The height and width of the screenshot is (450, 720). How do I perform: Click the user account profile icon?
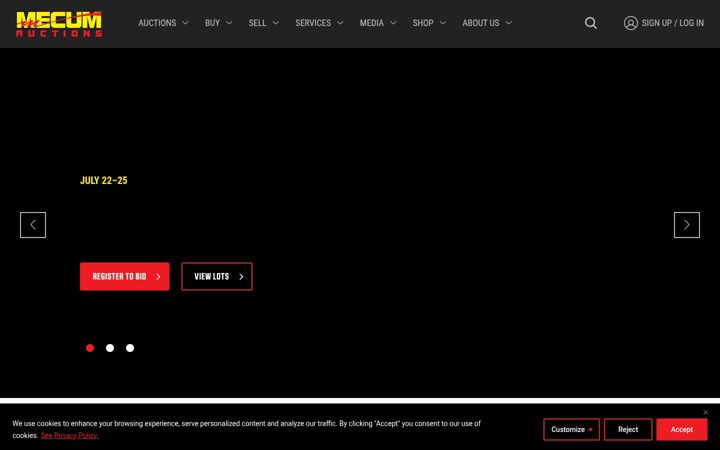tap(630, 23)
